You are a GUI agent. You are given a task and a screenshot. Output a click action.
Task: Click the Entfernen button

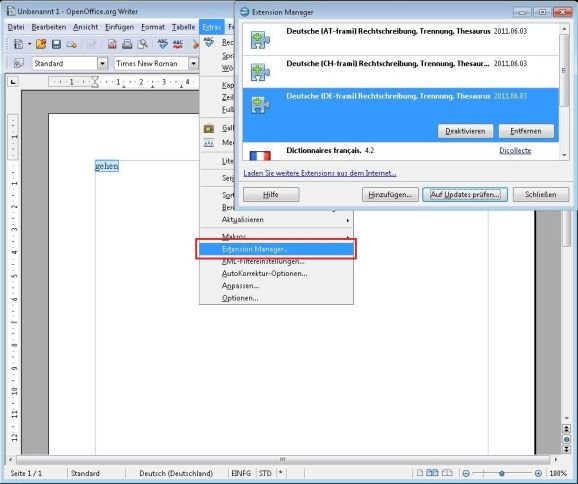[526, 131]
